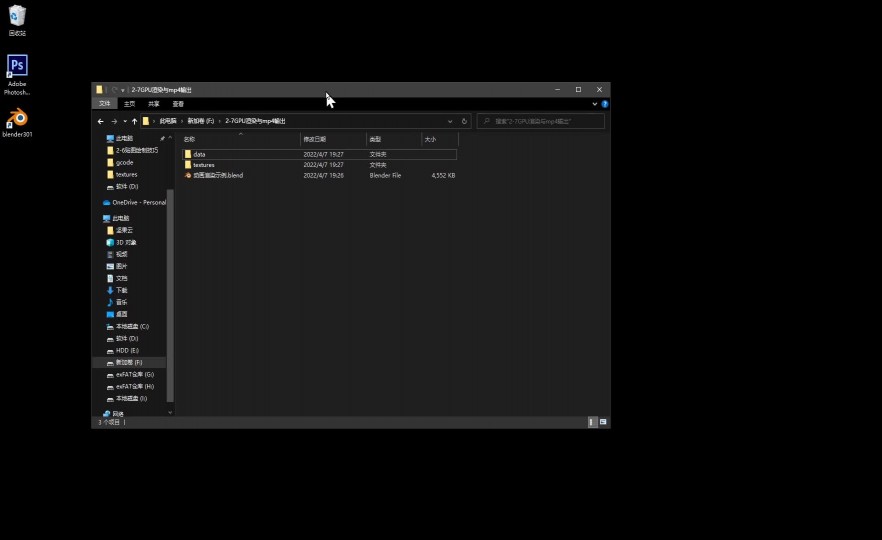Refresh the current folder in the address bar
Viewport: 882px width, 540px height.
point(464,121)
